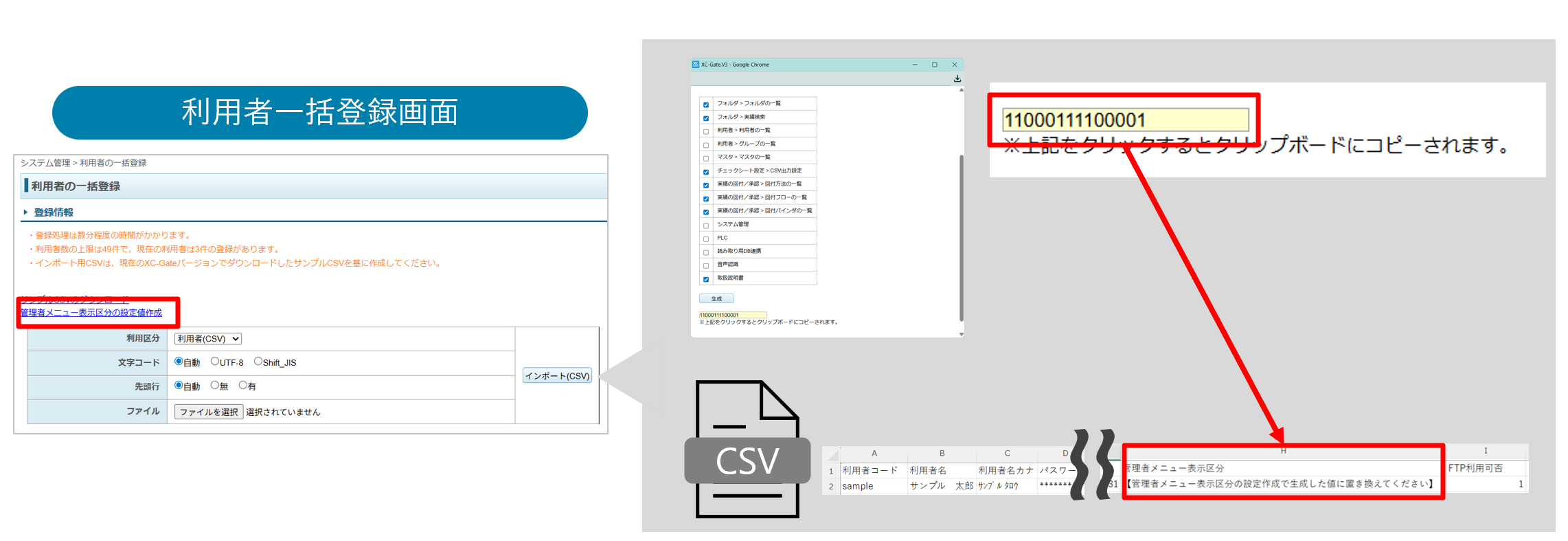1568x541 pixels.
Task: Click the XC-Gate favicon in the popup title bar
Action: [695, 65]
